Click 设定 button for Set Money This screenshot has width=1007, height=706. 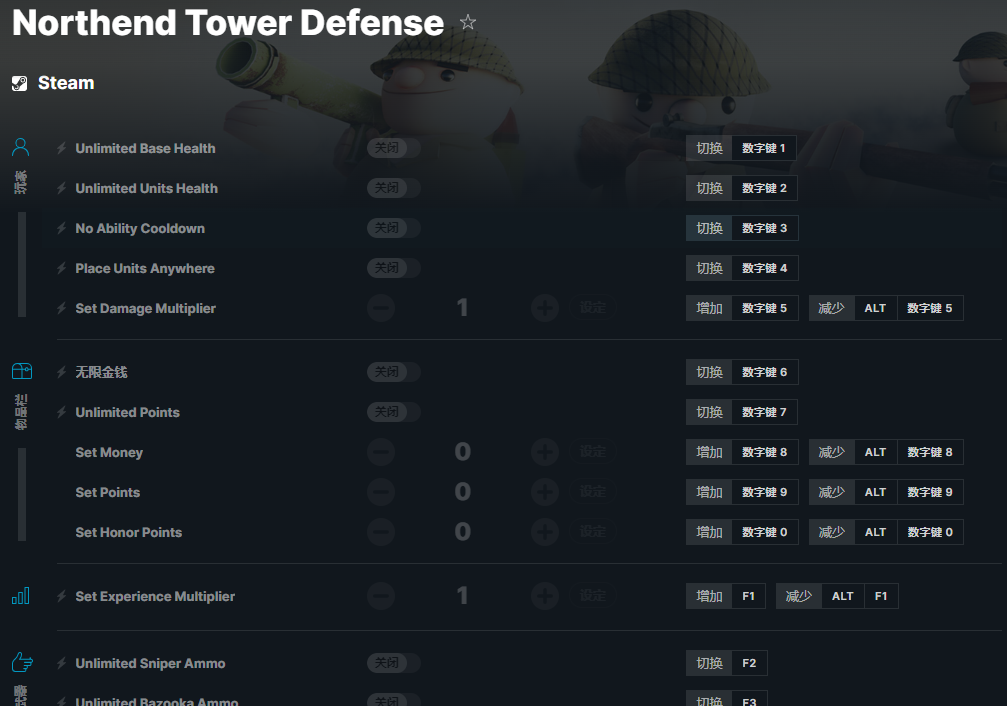click(592, 452)
